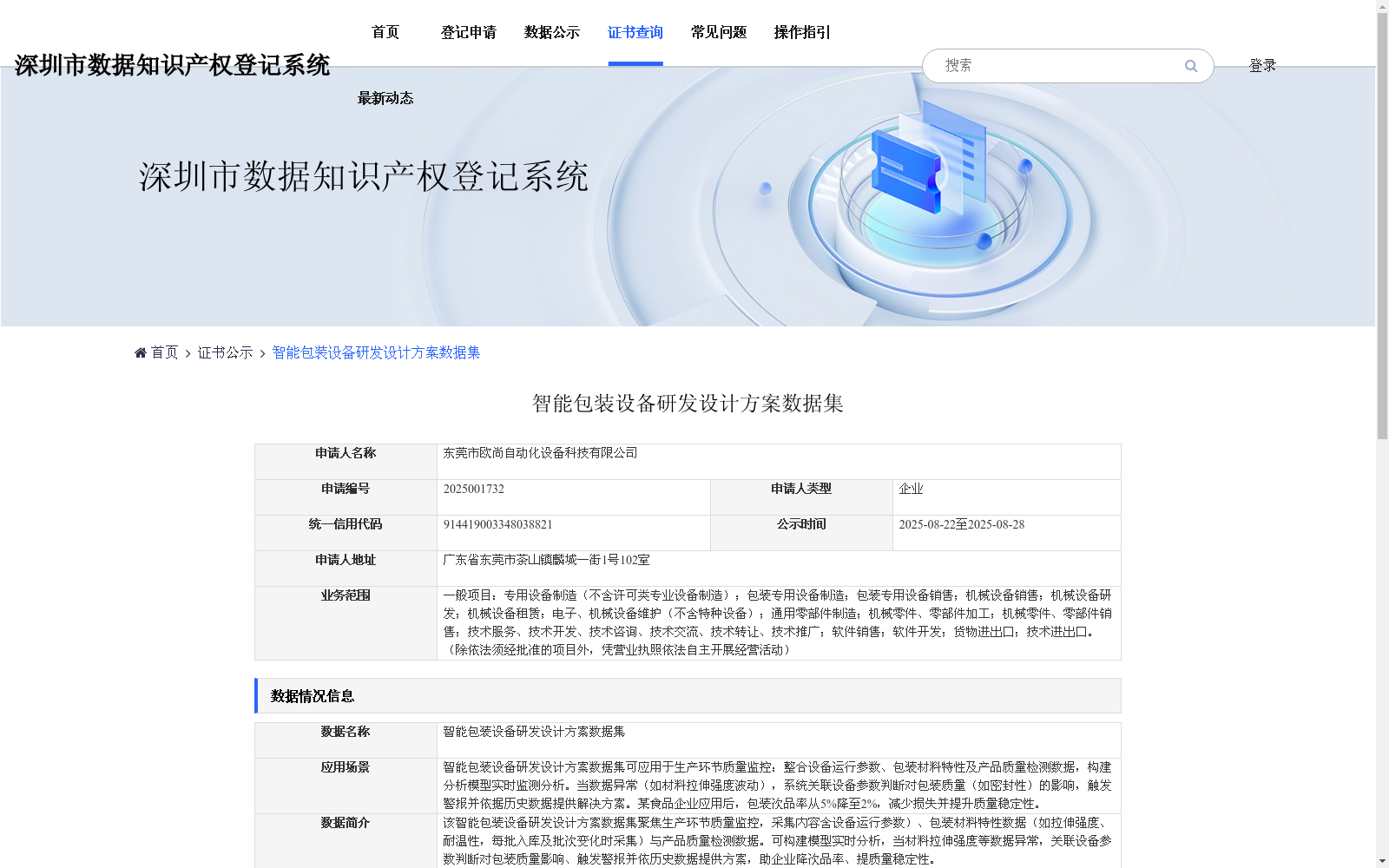Open the 常见问题 menu item

pyautogui.click(x=719, y=32)
